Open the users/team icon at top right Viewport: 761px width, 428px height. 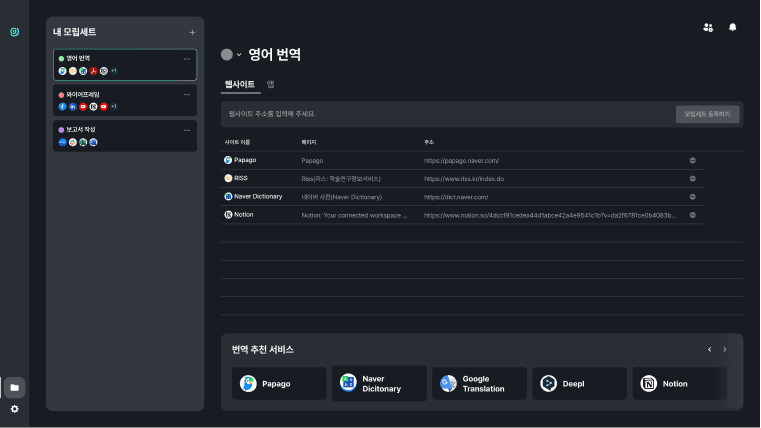(x=708, y=28)
